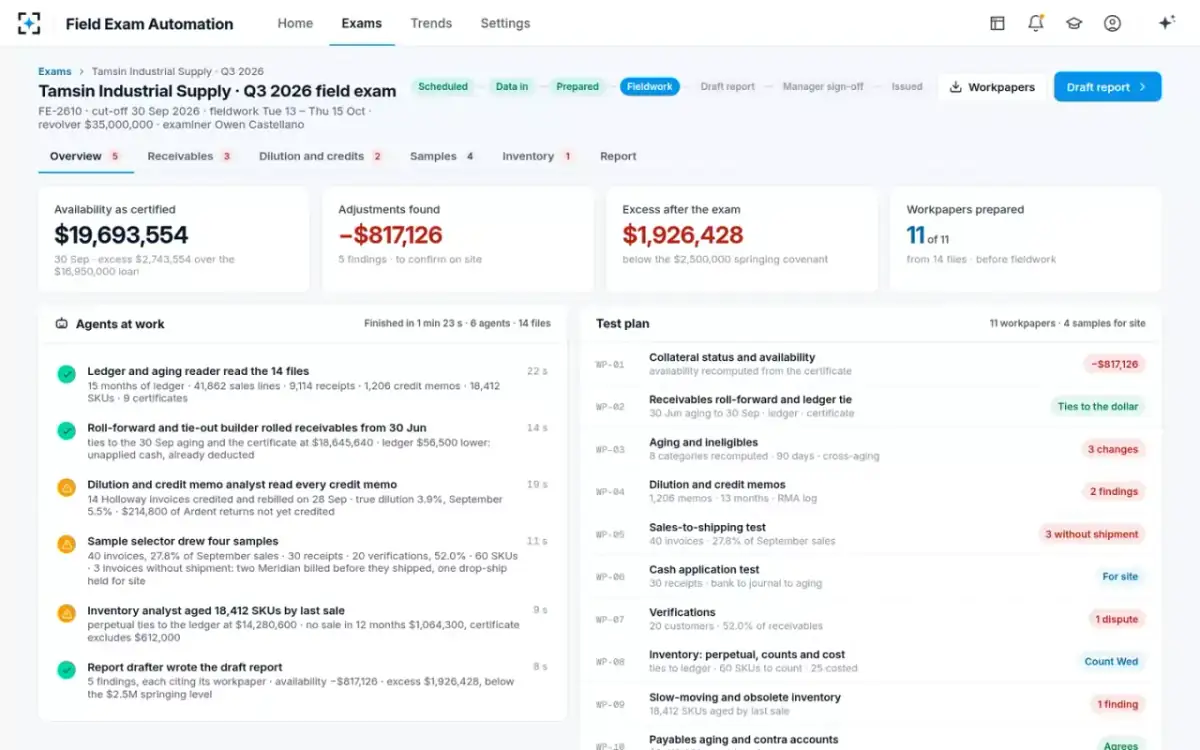Click the Workpapers button
The width and height of the screenshot is (1200, 750).
point(992,87)
